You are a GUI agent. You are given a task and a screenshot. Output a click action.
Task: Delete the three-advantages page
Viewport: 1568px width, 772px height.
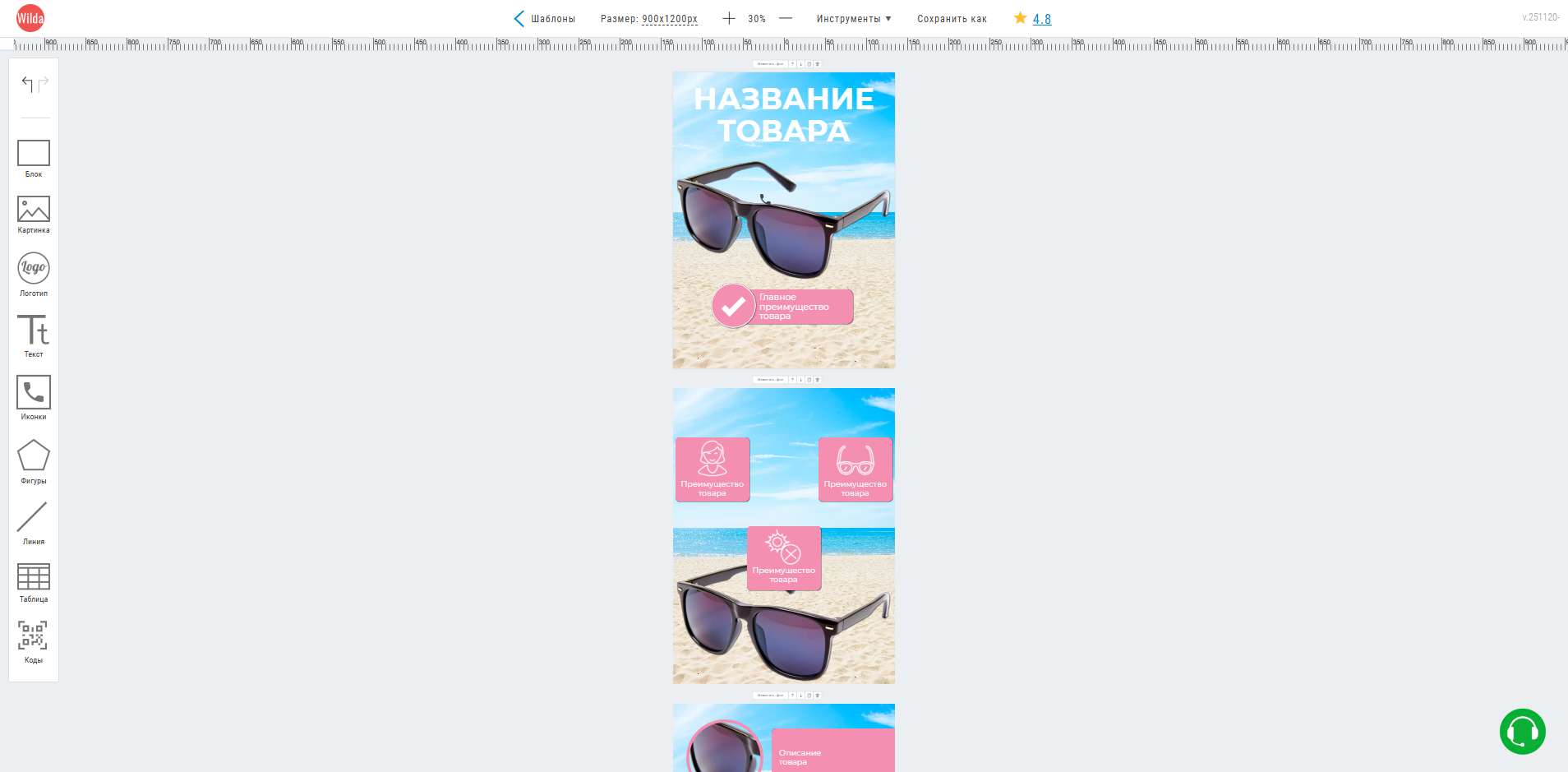818,380
